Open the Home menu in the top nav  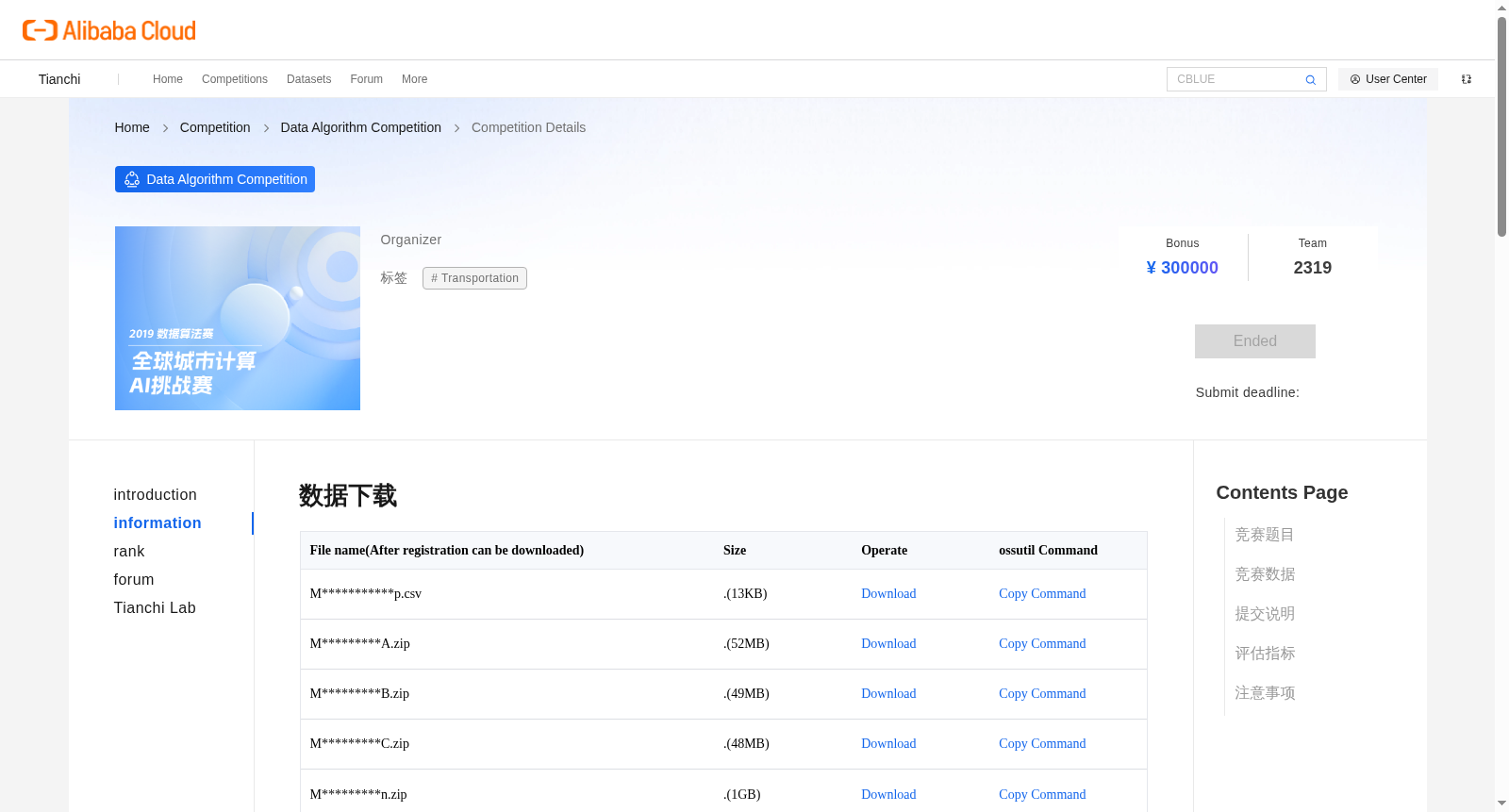[x=168, y=79]
